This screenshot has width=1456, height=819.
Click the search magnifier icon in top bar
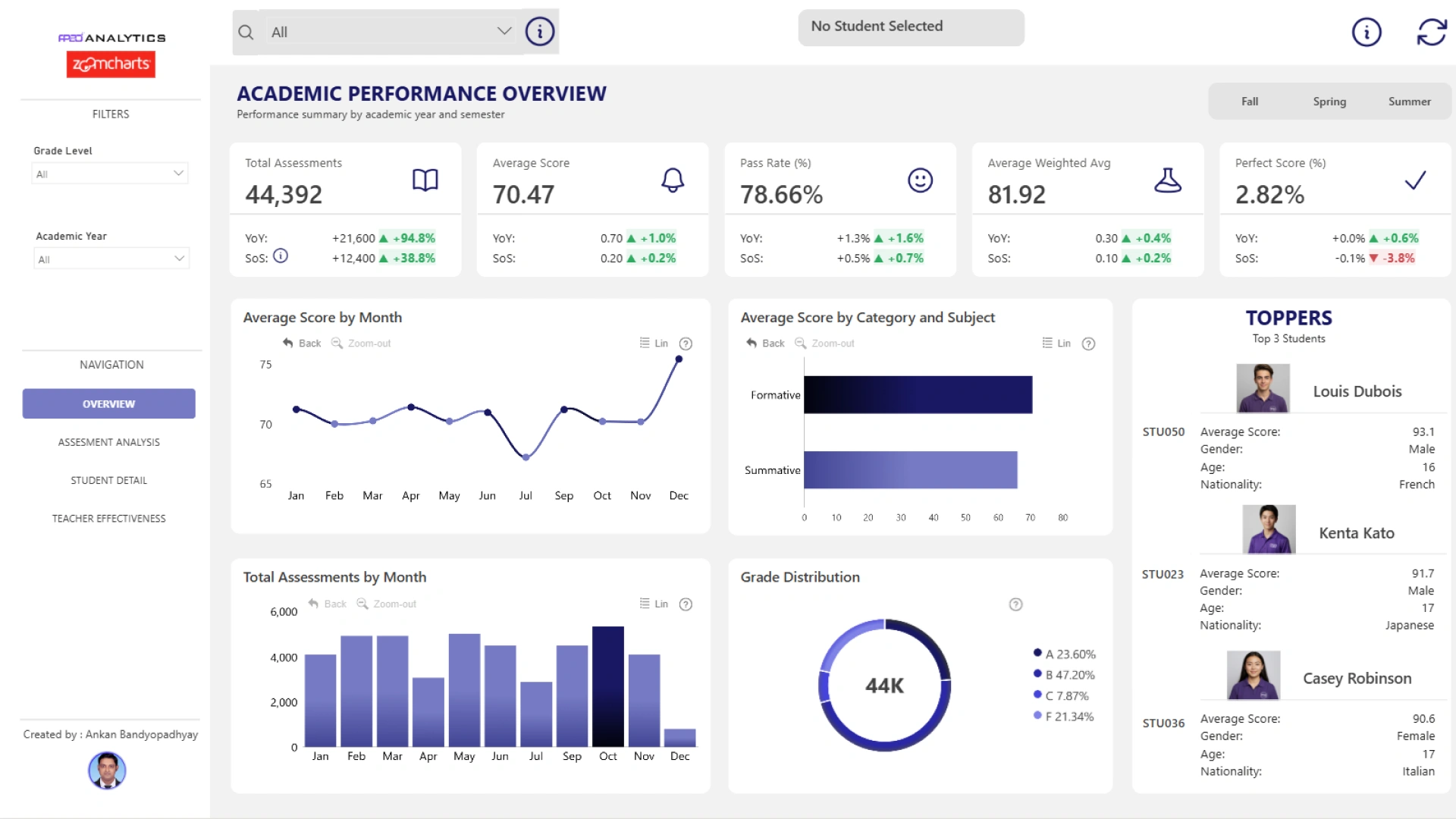tap(246, 32)
